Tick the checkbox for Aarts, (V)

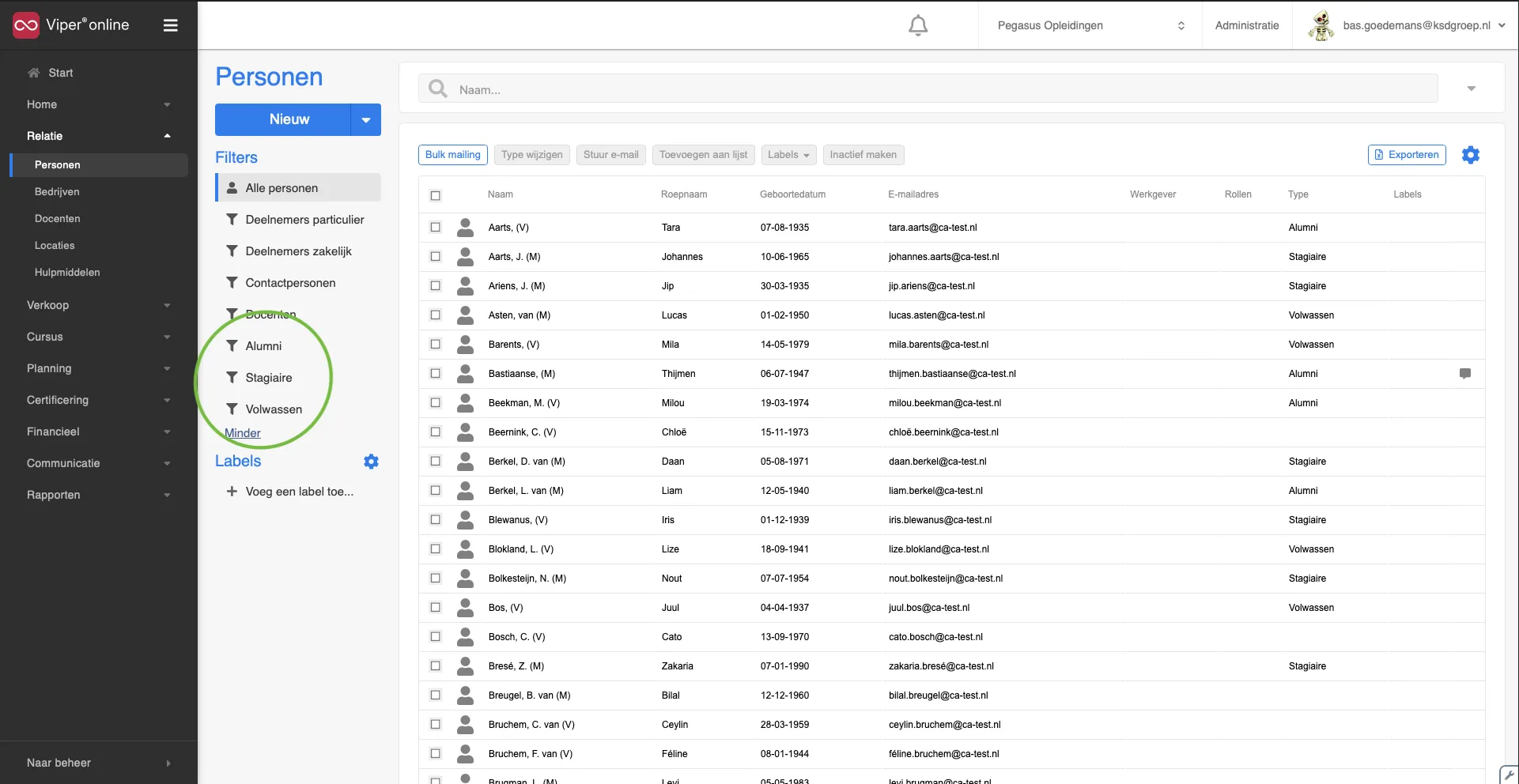[x=435, y=227]
